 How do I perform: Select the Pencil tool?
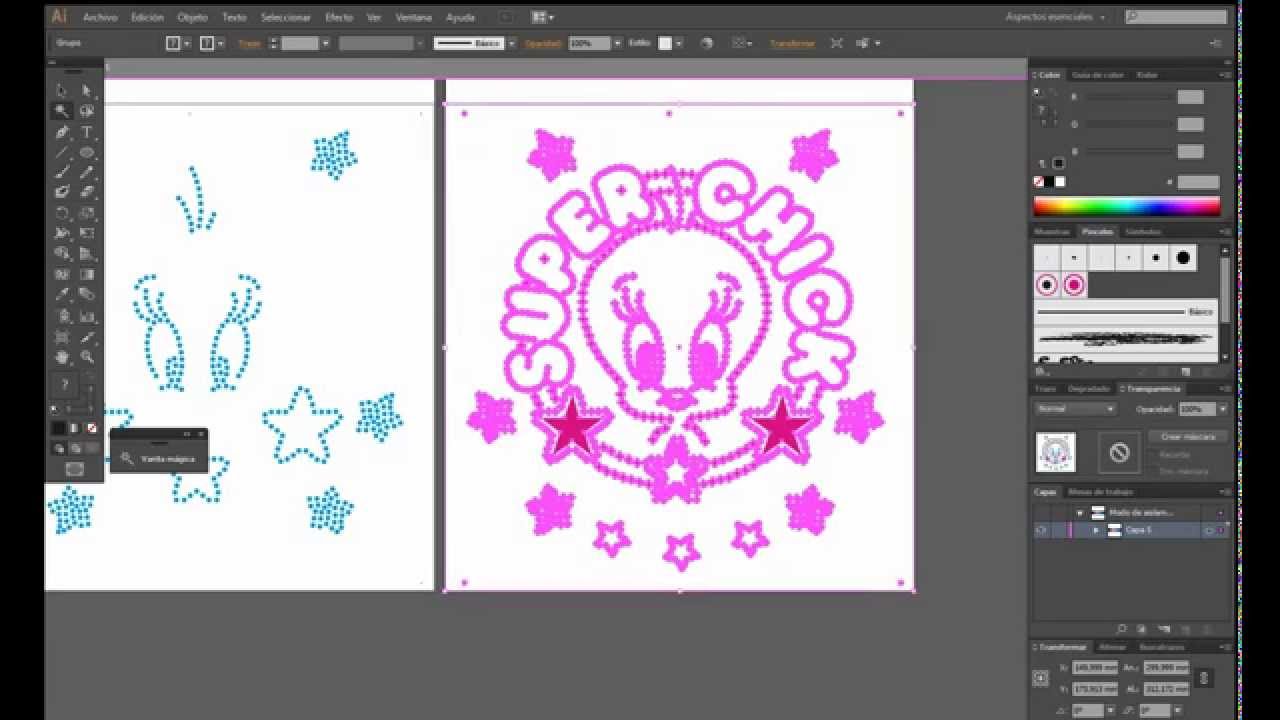coord(87,172)
